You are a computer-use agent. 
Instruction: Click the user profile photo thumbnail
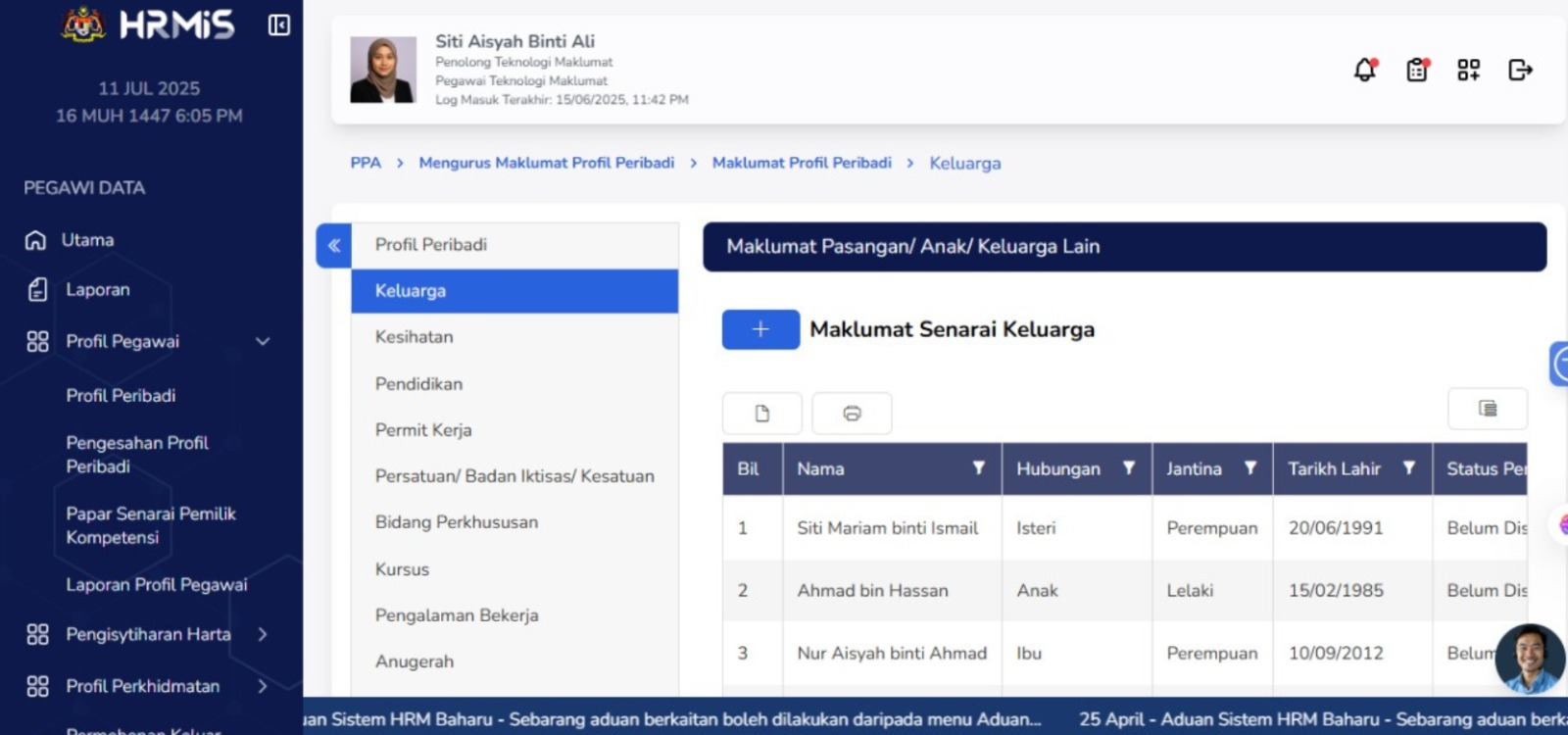(x=383, y=70)
